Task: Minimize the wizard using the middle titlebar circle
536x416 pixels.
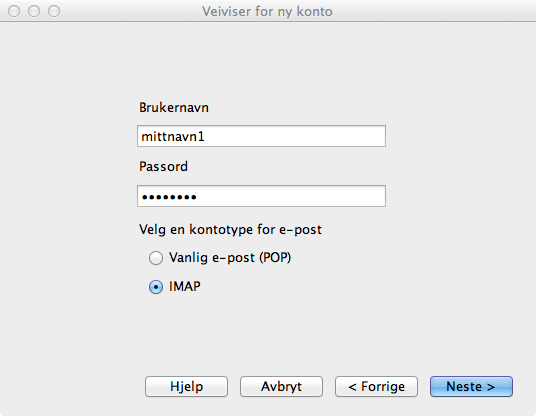Action: pos(34,11)
